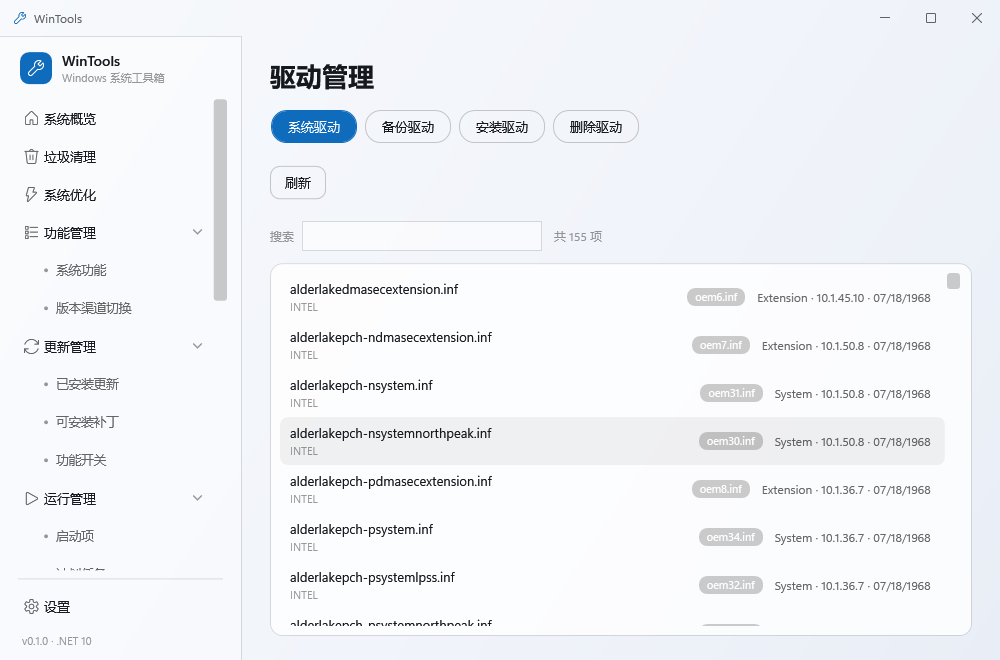Click the play icon beside 运行管理

[x=31, y=499]
